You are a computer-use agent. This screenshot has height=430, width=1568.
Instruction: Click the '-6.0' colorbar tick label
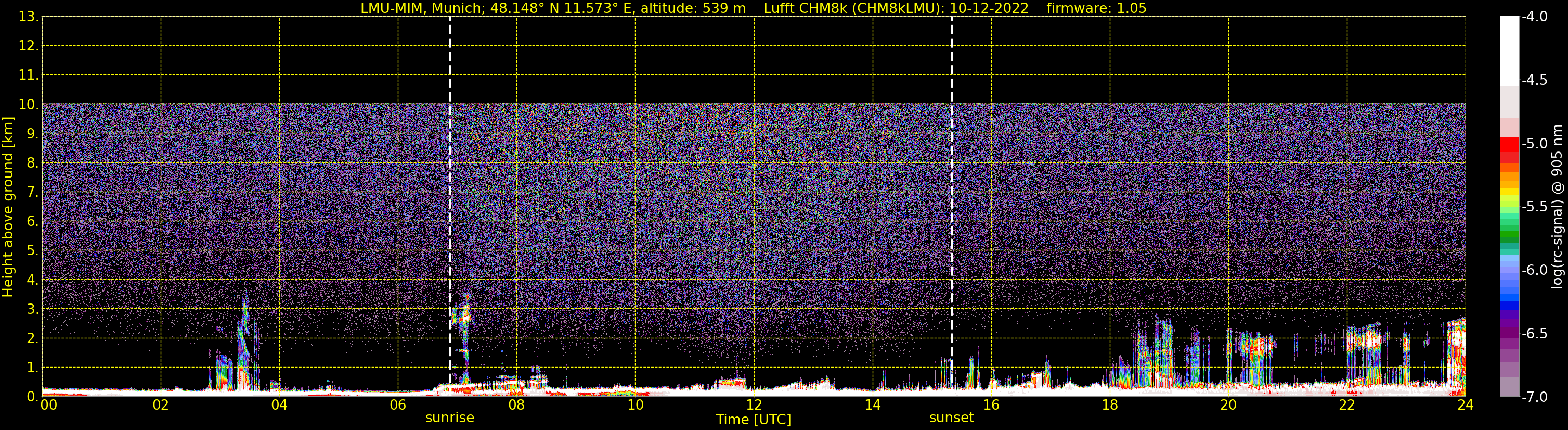pyautogui.click(x=1534, y=270)
